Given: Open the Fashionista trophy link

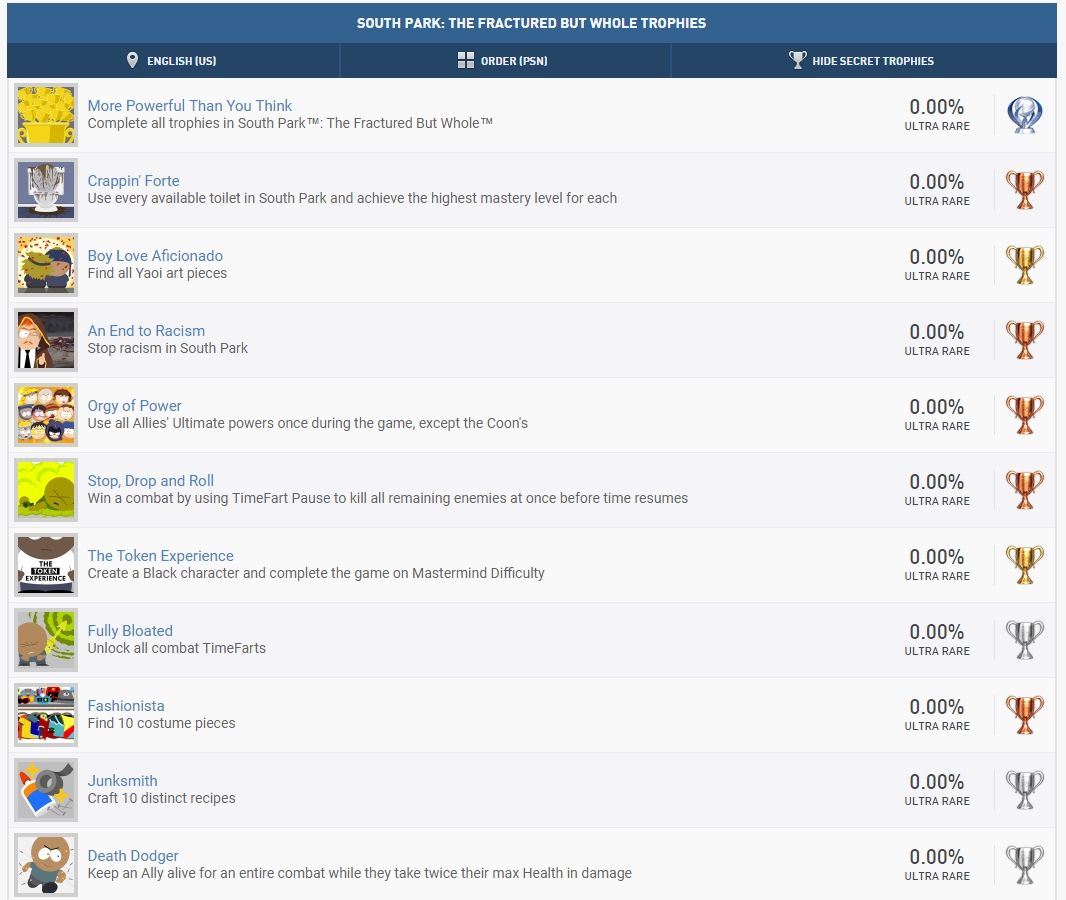Looking at the screenshot, I should tap(126, 706).
